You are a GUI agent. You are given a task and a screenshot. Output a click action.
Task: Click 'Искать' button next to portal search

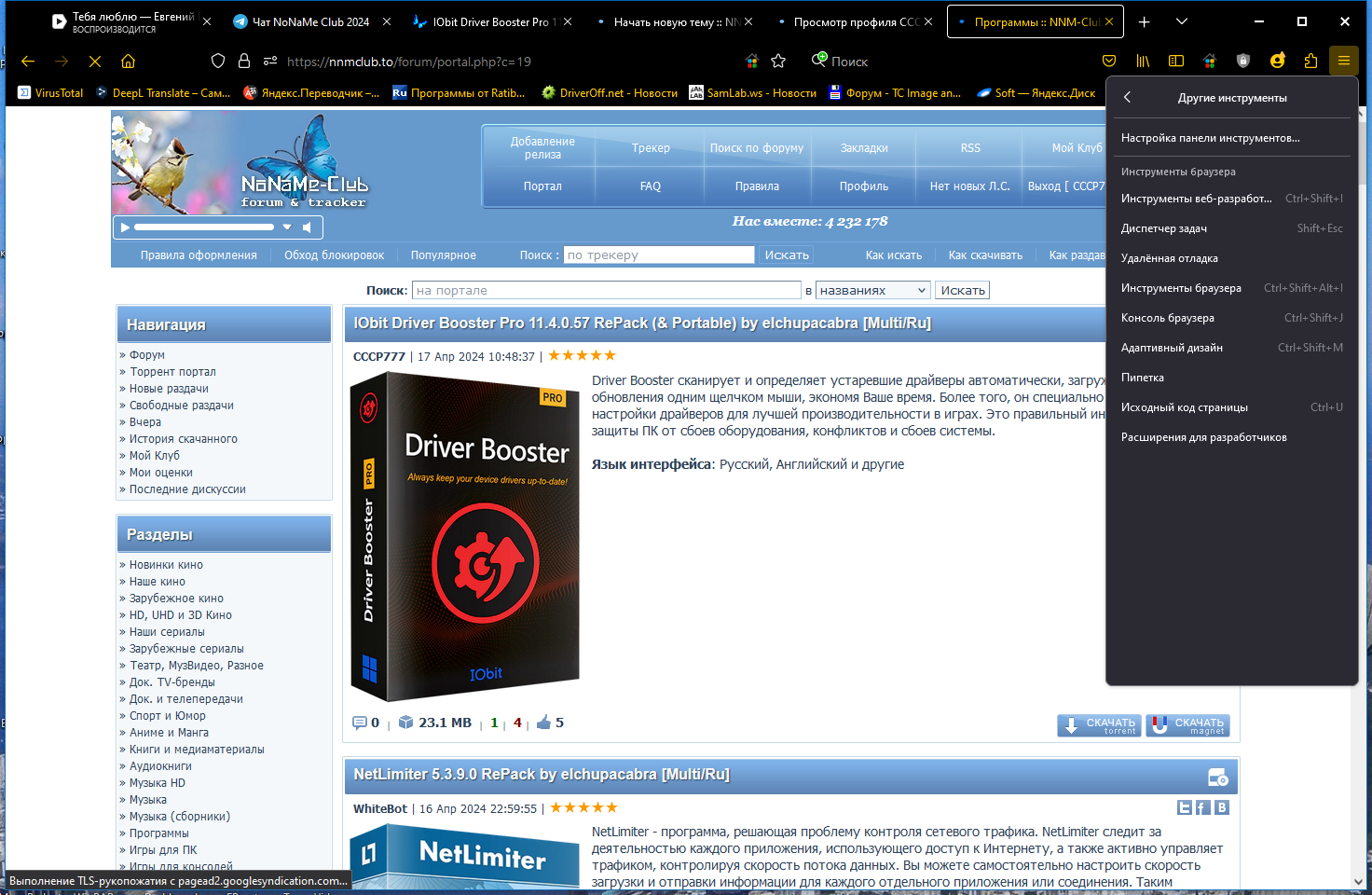click(962, 290)
